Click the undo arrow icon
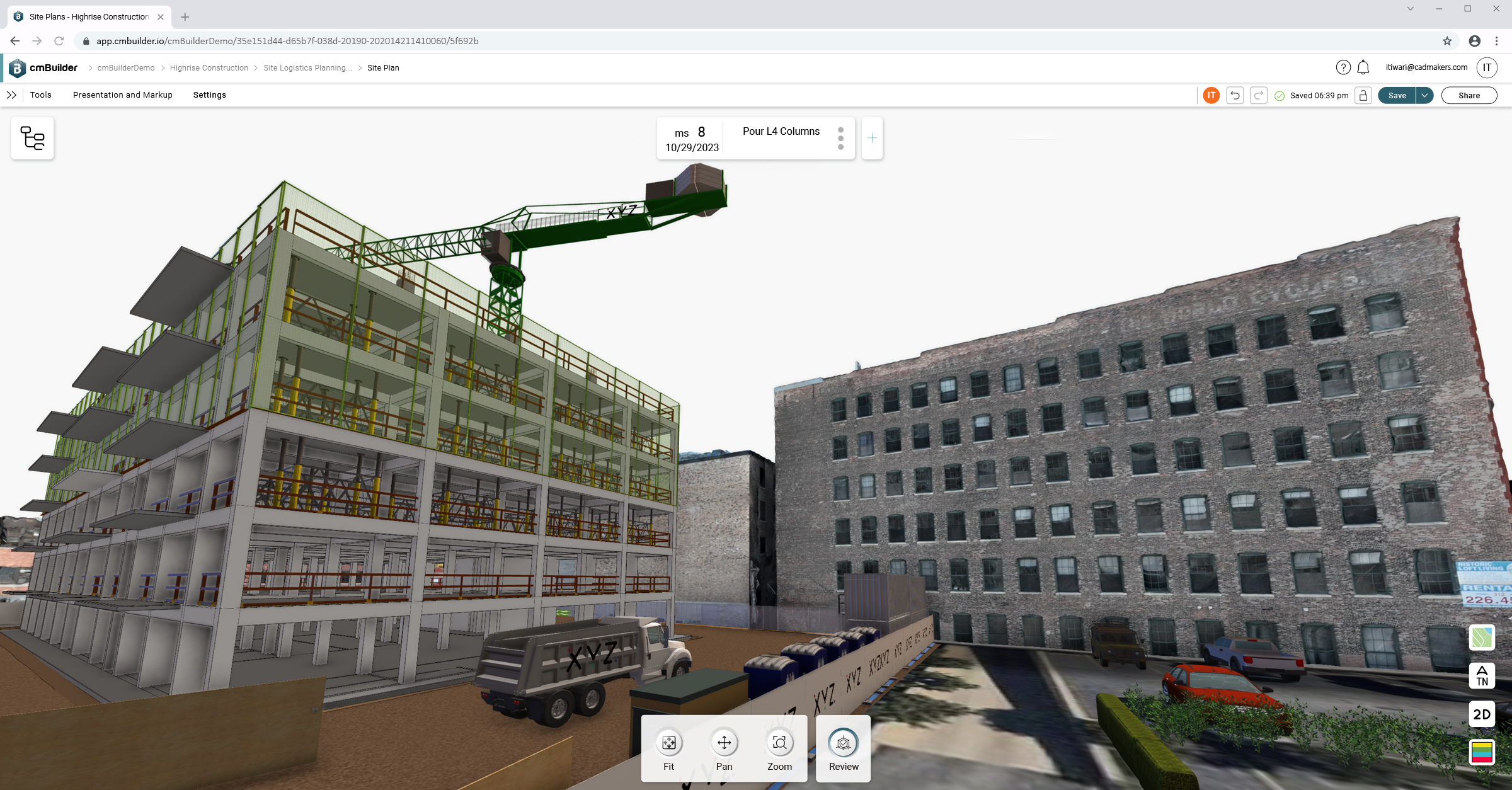This screenshot has height=790, width=1512. coord(1235,95)
